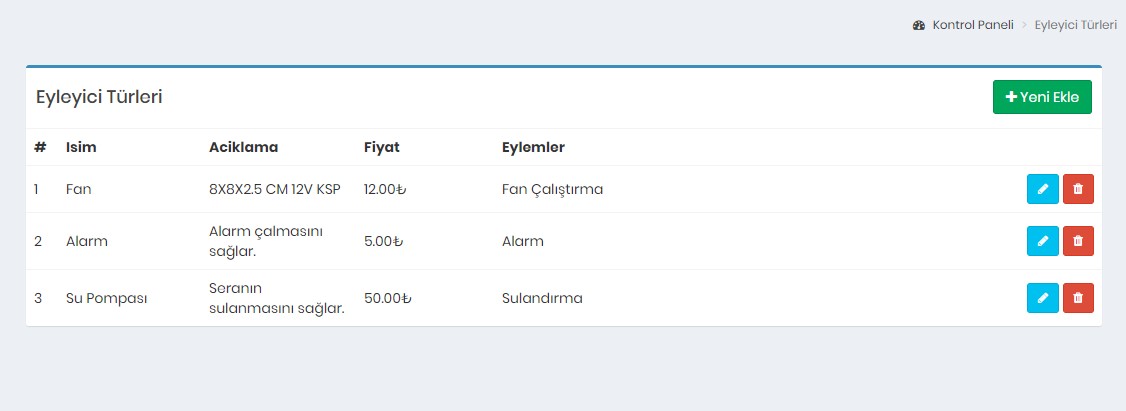Click Eyleyici Türleri breadcrumb item
This screenshot has height=411, width=1126.
(x=1075, y=25)
